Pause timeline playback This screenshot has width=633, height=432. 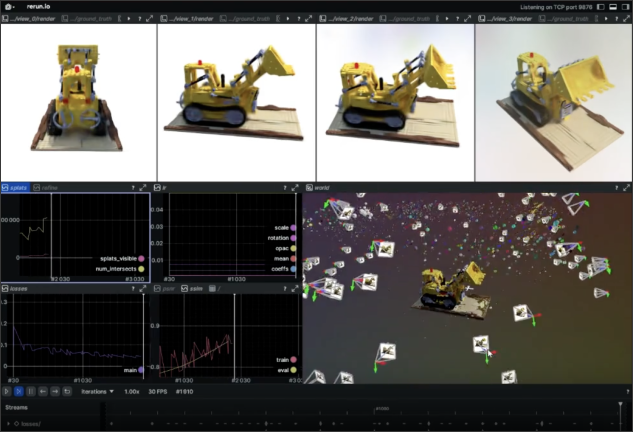click(31, 391)
